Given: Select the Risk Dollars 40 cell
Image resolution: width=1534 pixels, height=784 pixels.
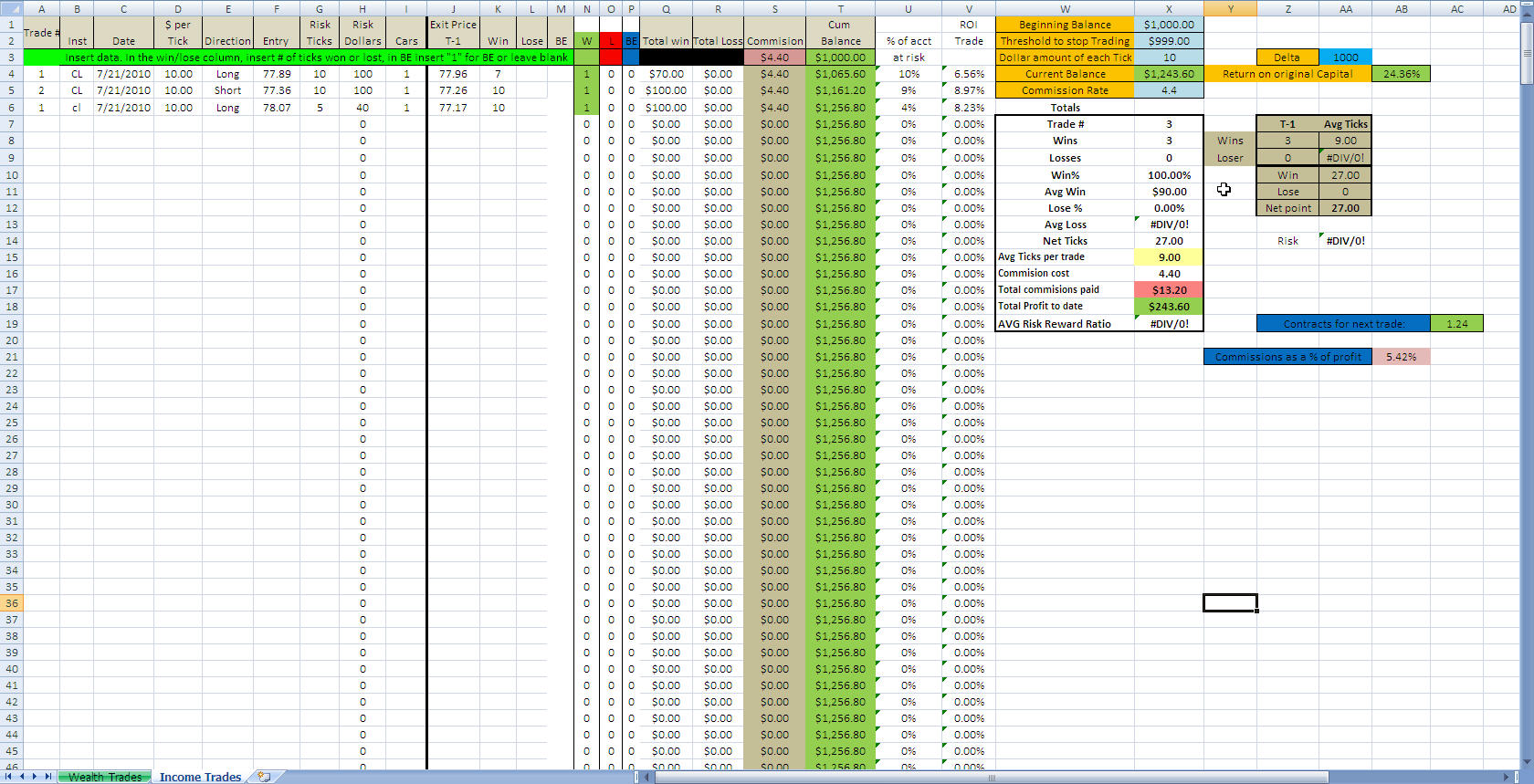Looking at the screenshot, I should tap(362, 108).
